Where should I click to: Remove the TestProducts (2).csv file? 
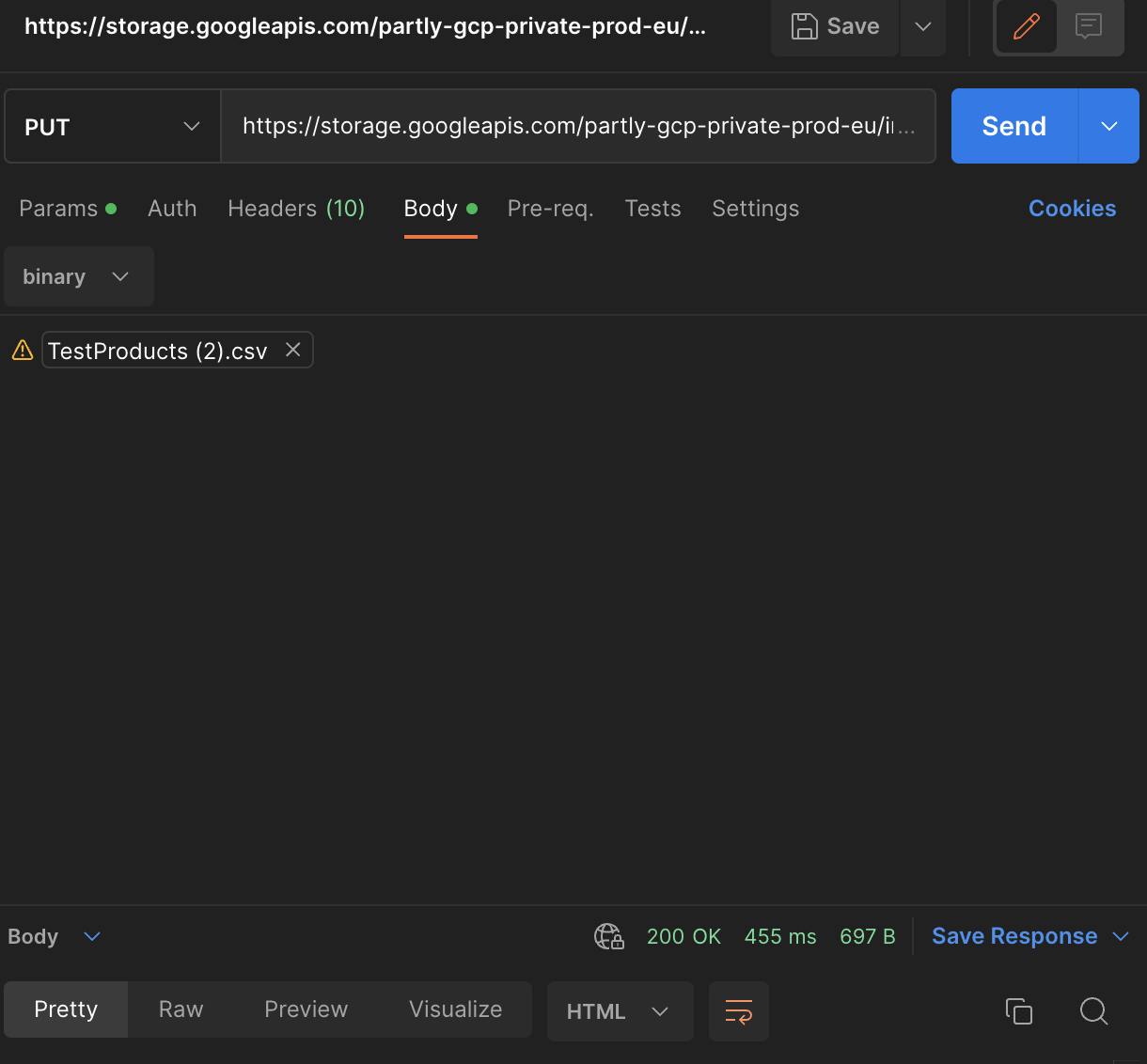tap(293, 350)
